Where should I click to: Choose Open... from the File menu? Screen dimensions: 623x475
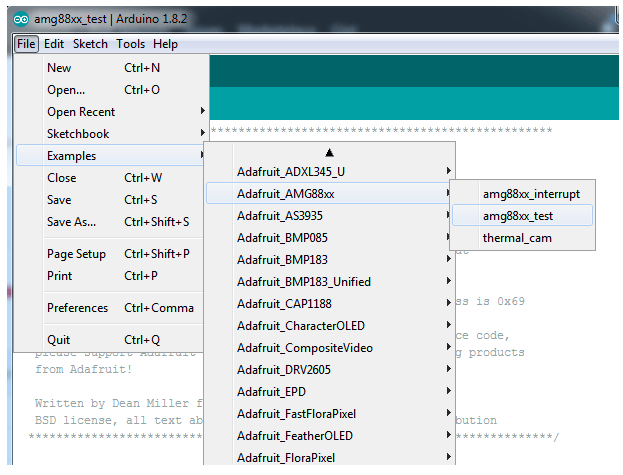pyautogui.click(x=110, y=90)
